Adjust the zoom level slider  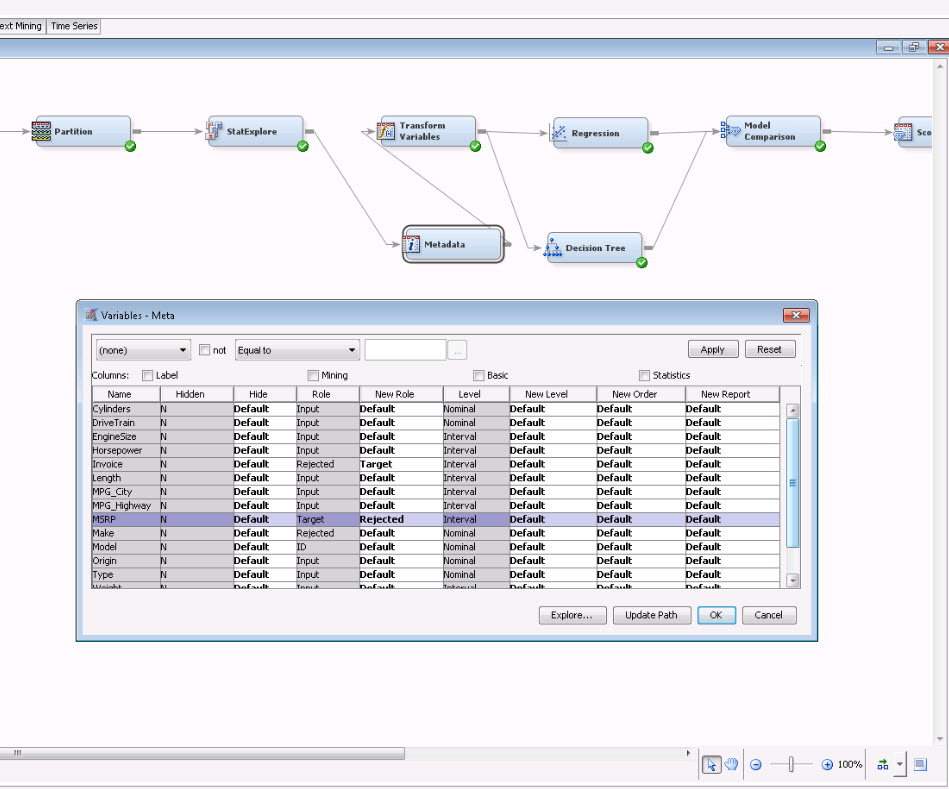tap(790, 764)
